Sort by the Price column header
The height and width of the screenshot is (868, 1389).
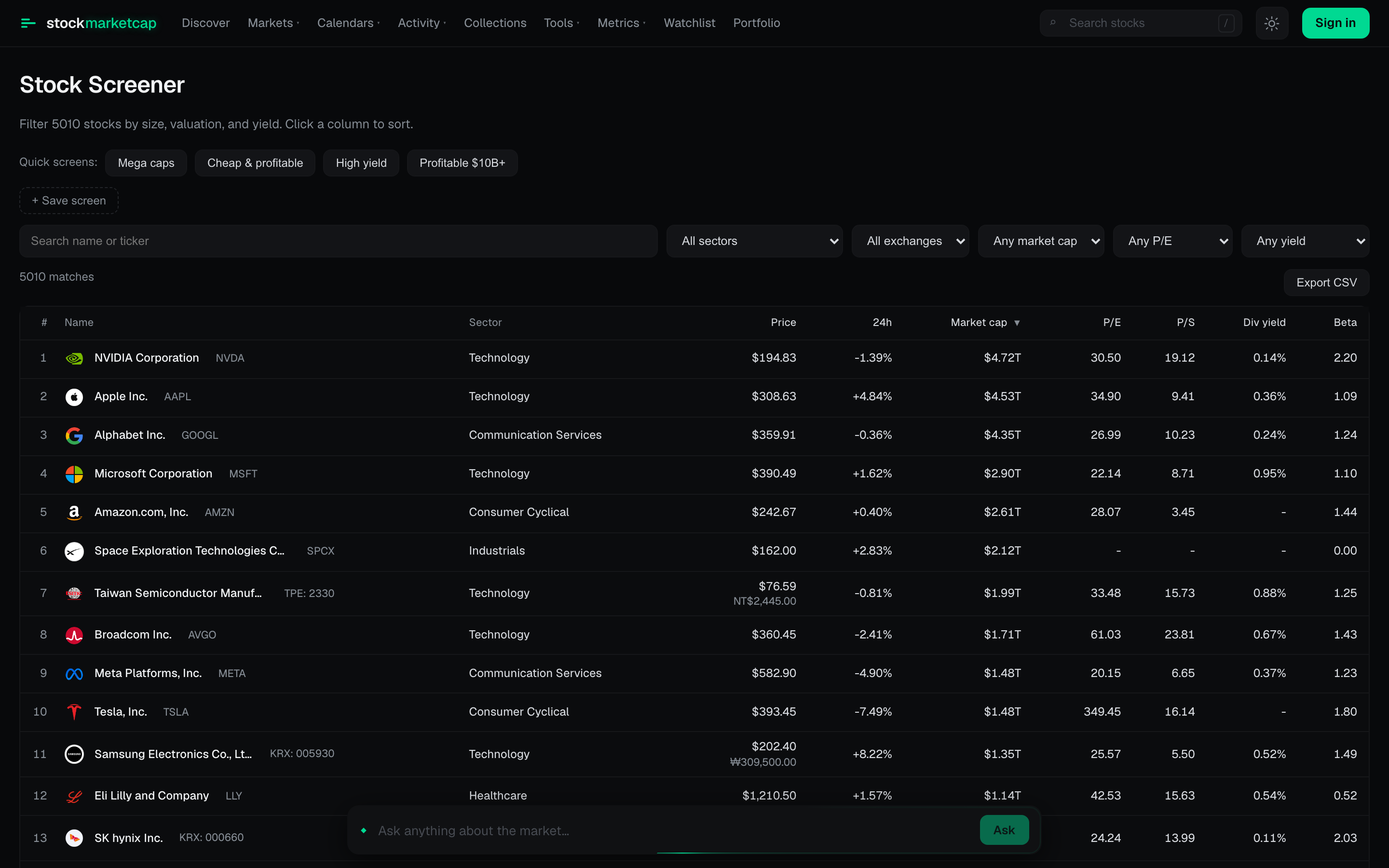click(783, 323)
